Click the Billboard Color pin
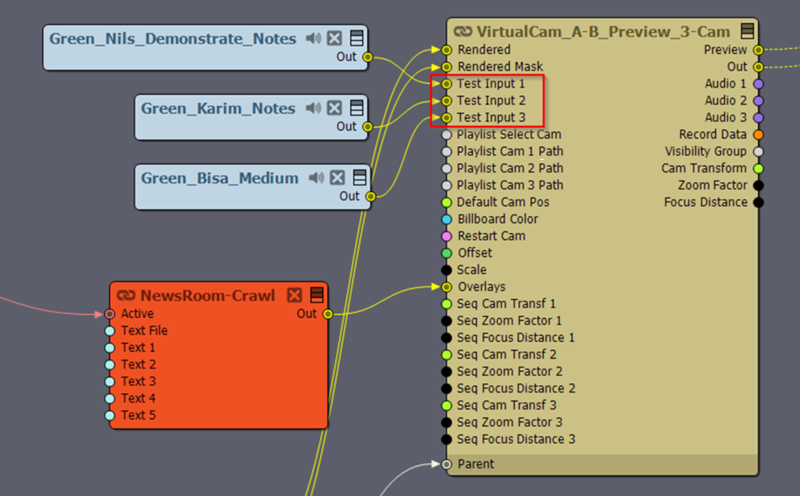Screen dimensions: 800x496 (446, 219)
